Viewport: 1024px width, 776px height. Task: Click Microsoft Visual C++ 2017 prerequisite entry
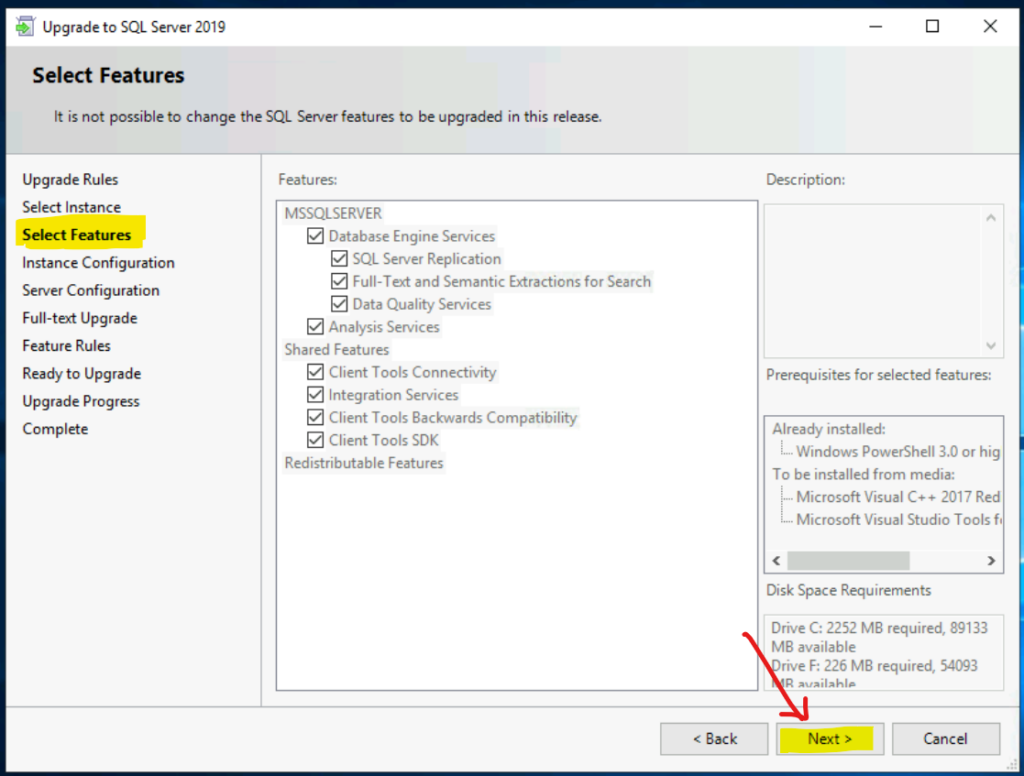[897, 497]
